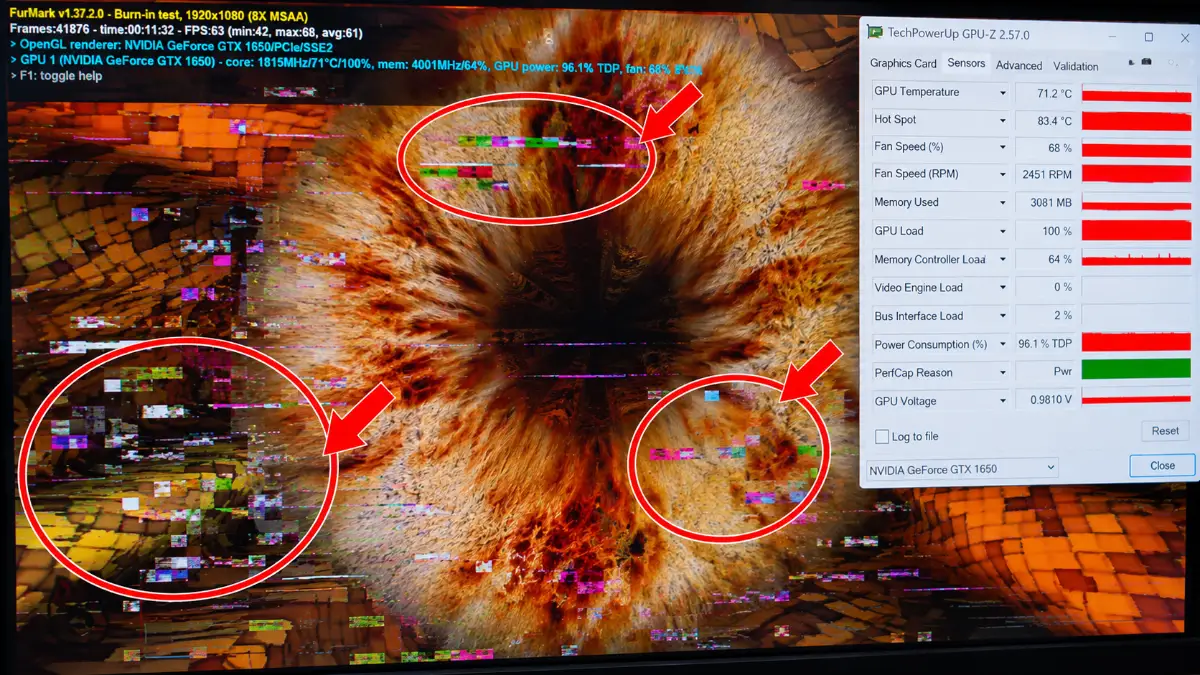Open the NVIDIA GeForce GTX 1650 selector
Viewport: 1200px width, 675px height.
coord(962,469)
